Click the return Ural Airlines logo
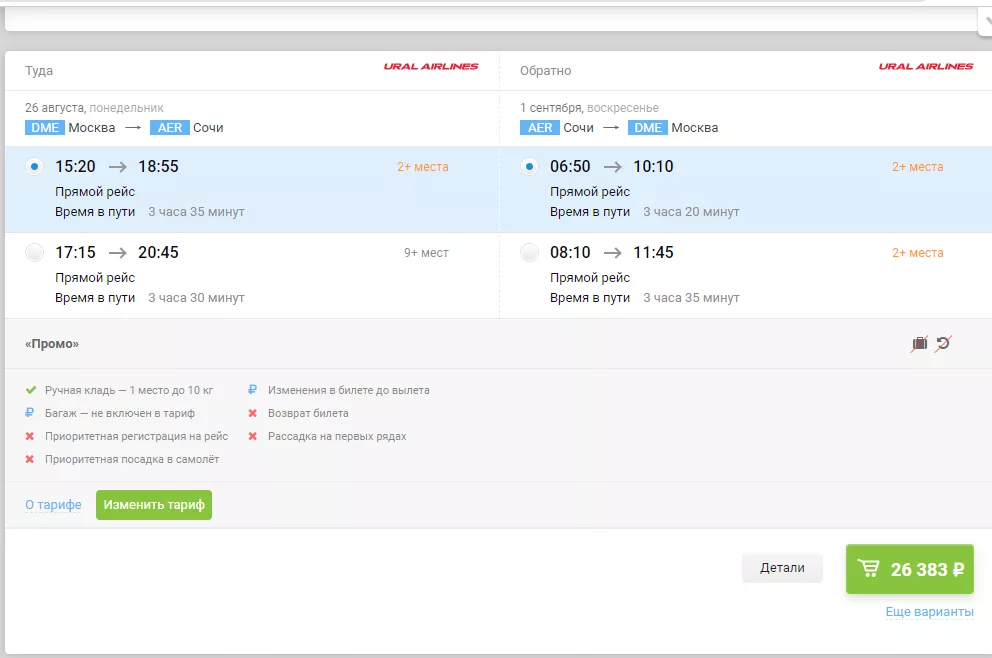 pos(925,67)
